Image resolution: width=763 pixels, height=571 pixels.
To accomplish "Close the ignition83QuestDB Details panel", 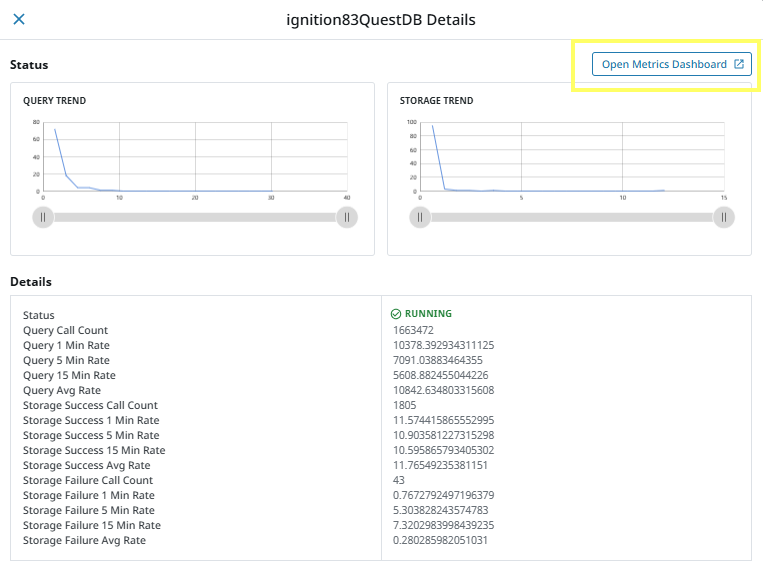I will (x=19, y=19).
